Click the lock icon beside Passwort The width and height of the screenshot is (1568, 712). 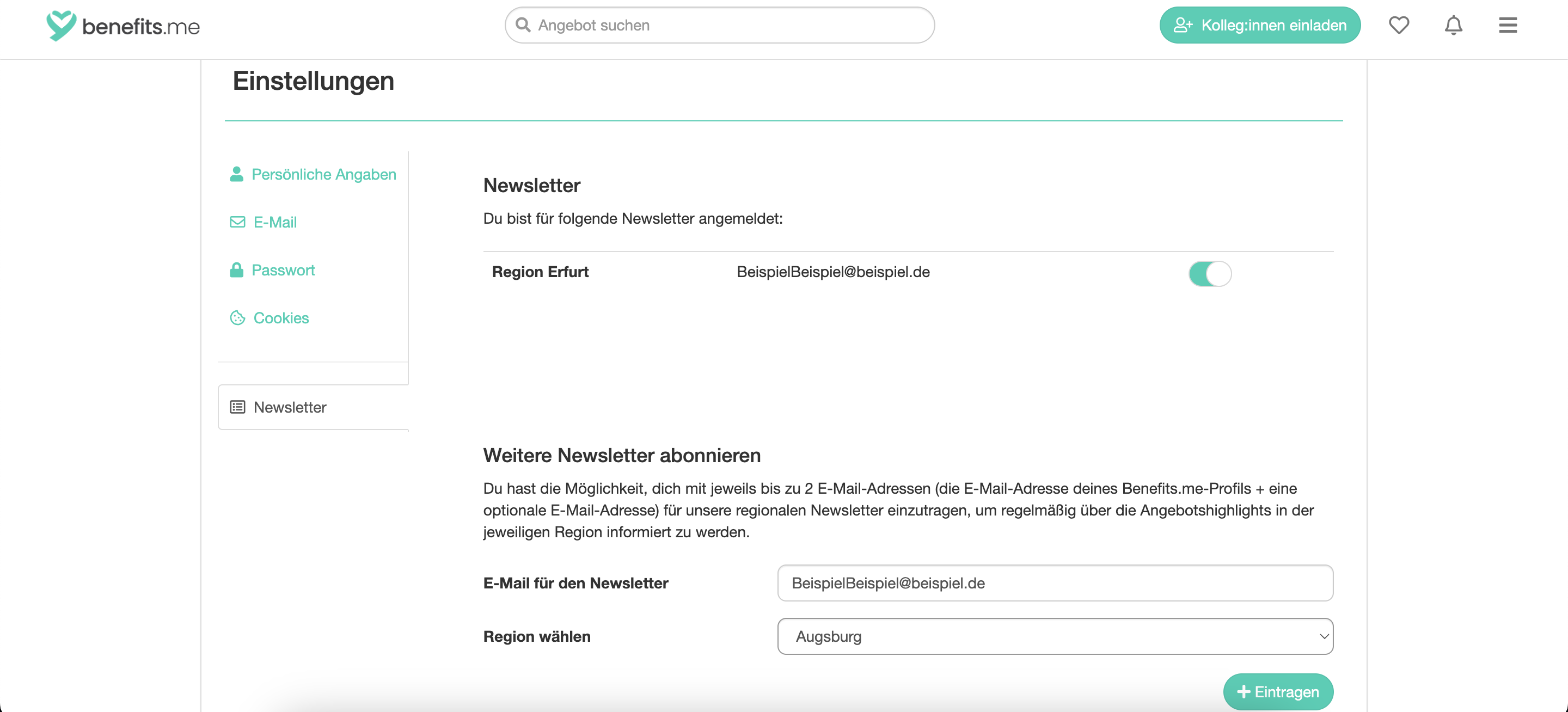[236, 269]
